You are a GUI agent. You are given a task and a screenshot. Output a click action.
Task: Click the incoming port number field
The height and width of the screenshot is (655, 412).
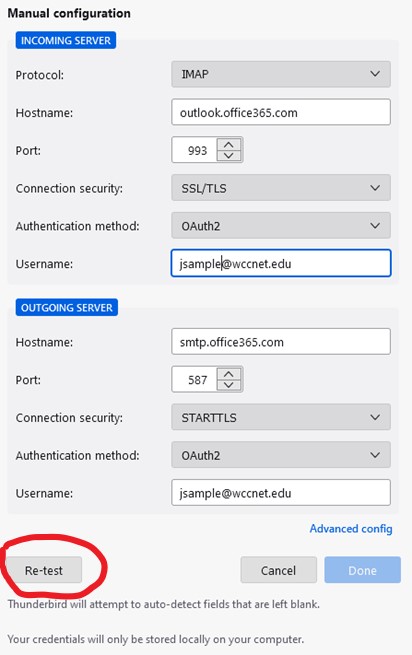click(194, 150)
